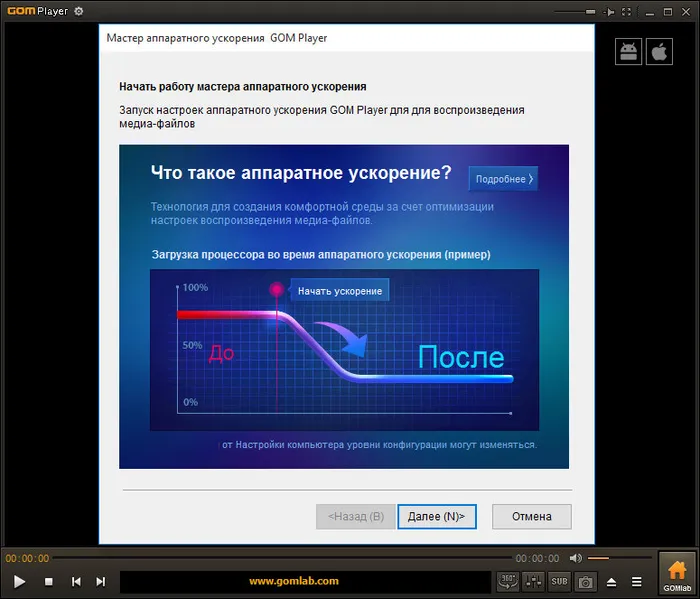The height and width of the screenshot is (599, 700).
Task: Open the www.gomlab.com link
Action: (294, 581)
